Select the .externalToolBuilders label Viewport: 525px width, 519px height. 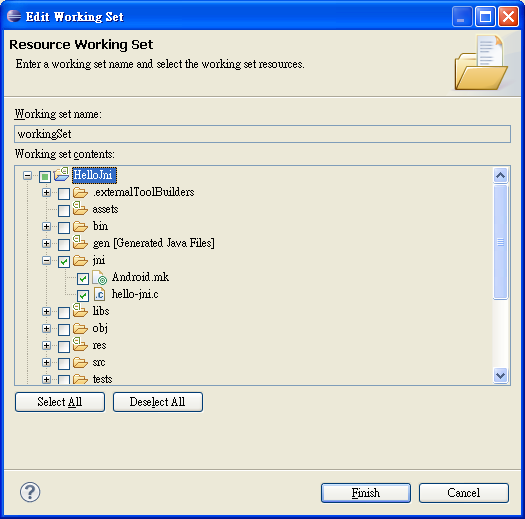pos(144,192)
